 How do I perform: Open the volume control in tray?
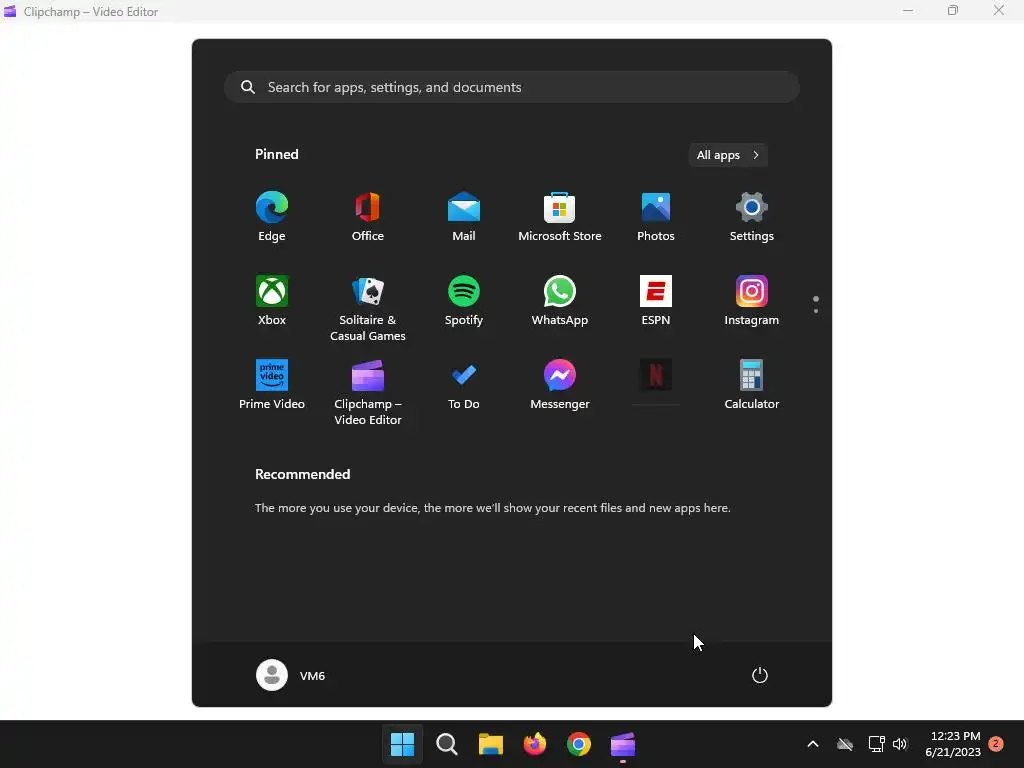click(900, 744)
